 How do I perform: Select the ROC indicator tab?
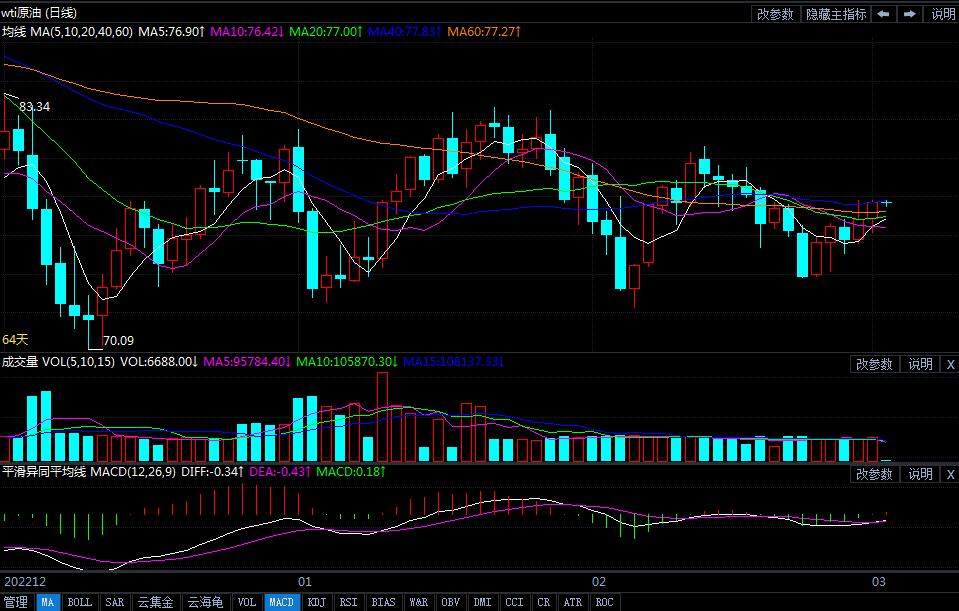point(604,602)
